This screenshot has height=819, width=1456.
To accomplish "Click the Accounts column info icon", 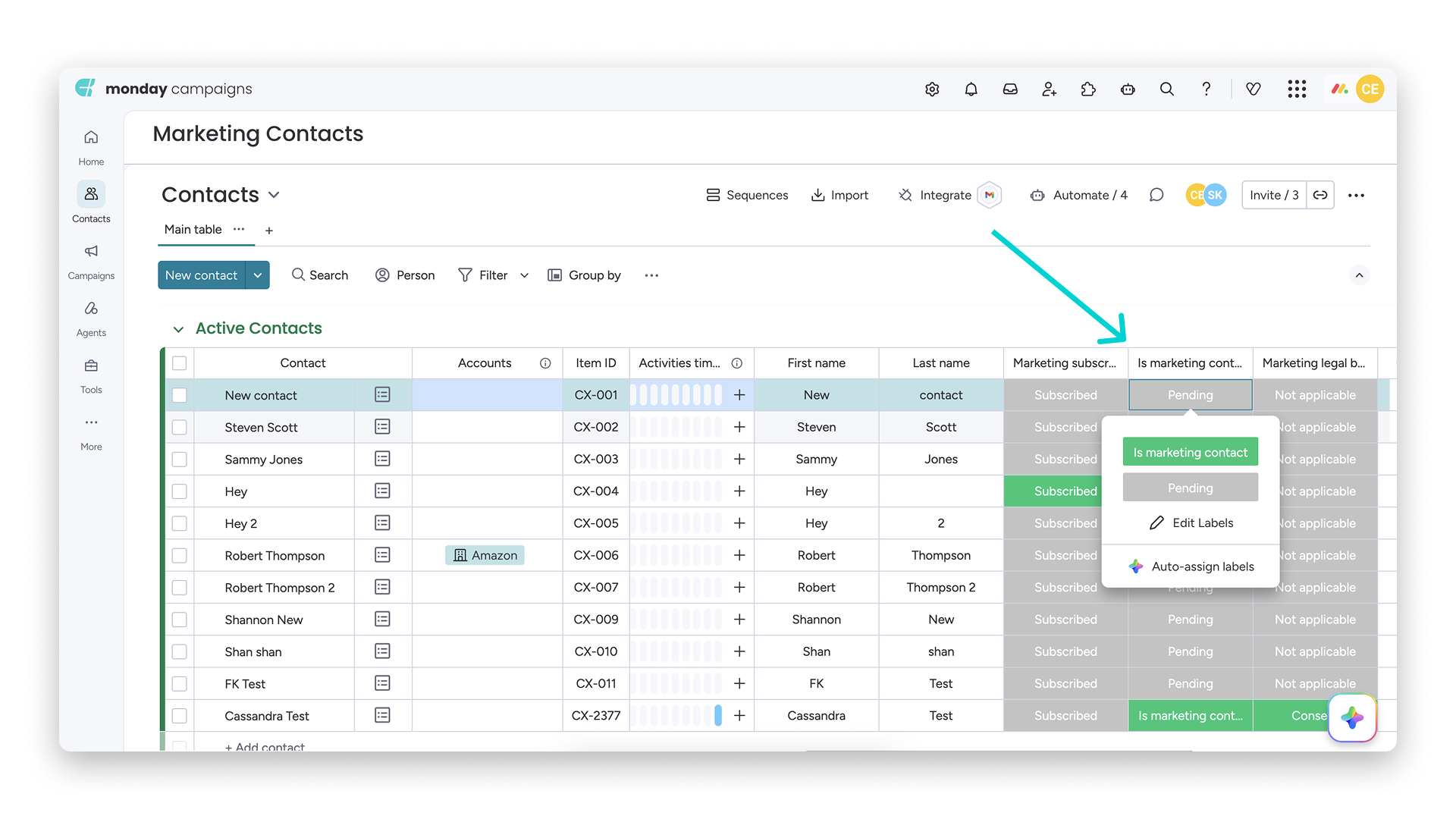I will pos(545,363).
